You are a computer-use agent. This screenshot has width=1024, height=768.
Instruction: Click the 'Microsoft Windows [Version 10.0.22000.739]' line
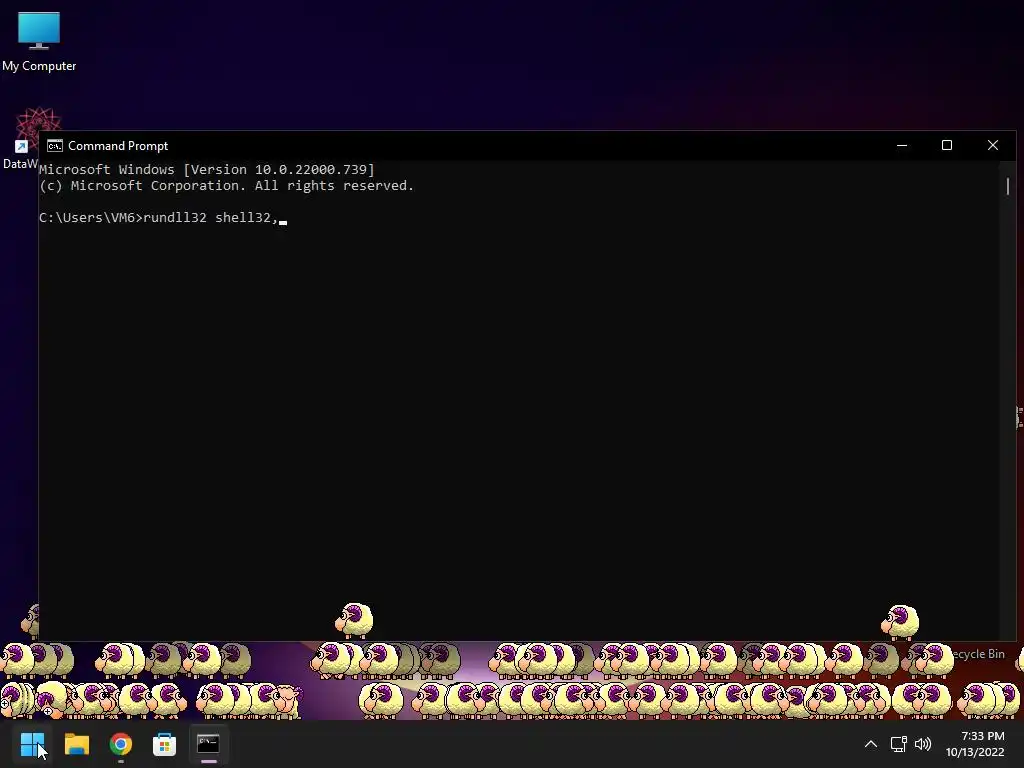(207, 170)
